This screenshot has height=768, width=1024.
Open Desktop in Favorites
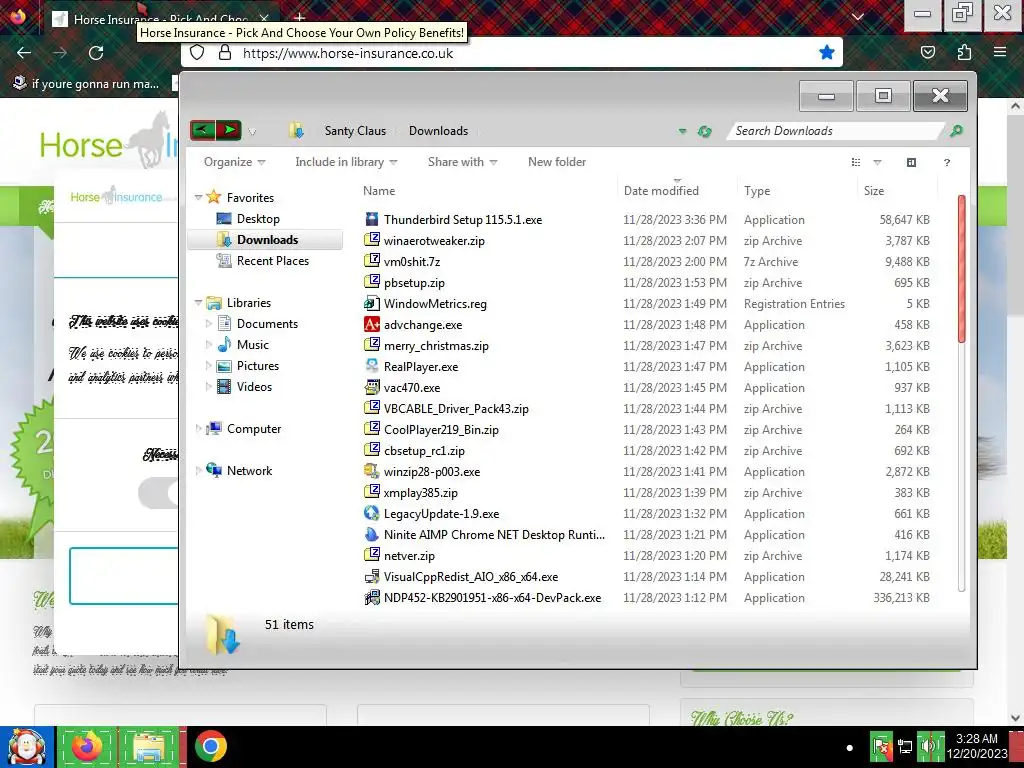[x=258, y=219]
